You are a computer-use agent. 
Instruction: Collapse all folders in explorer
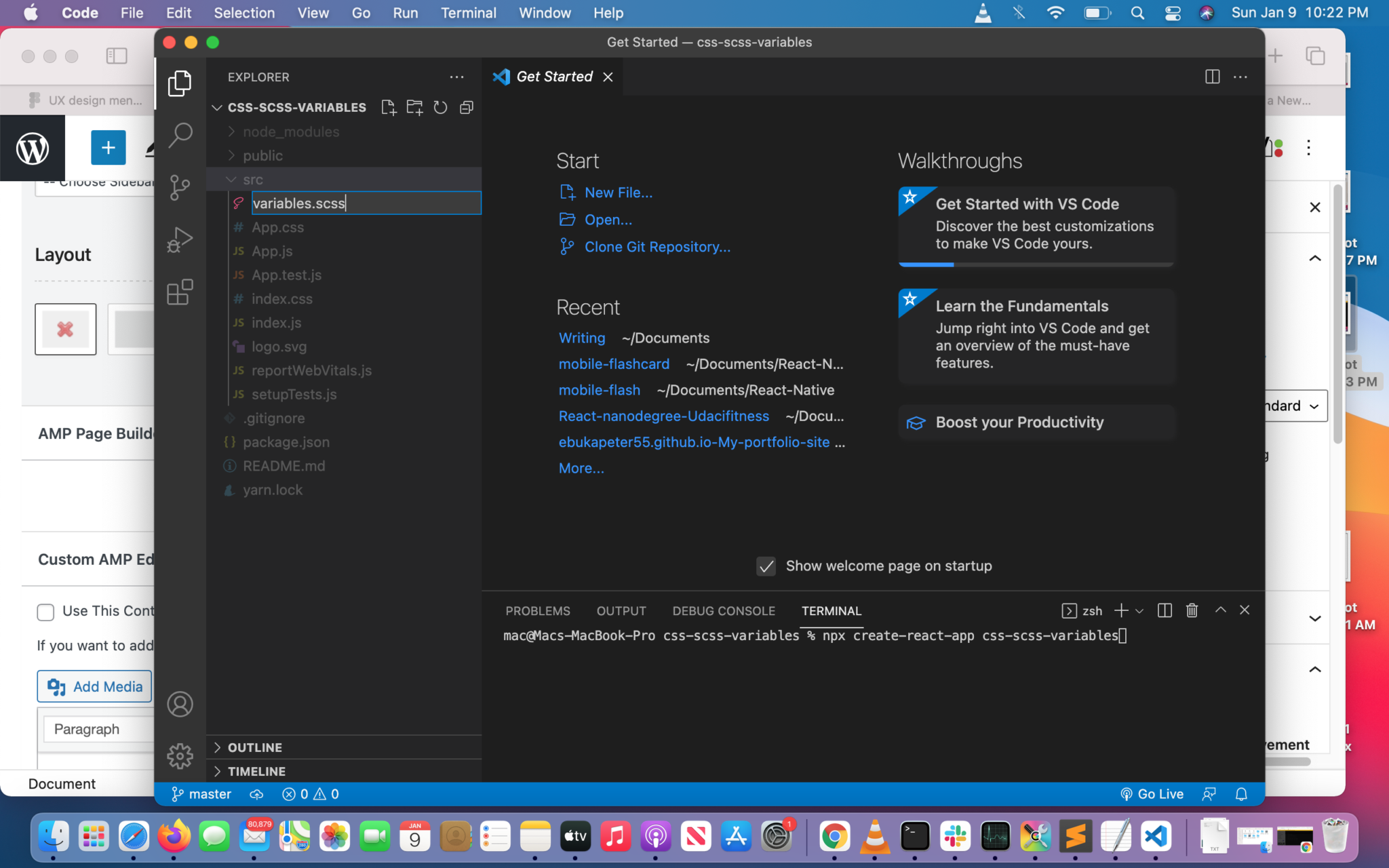467,107
